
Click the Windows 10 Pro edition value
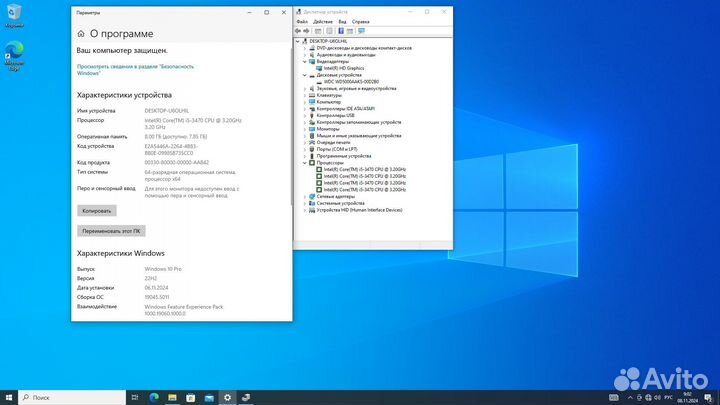tap(163, 269)
